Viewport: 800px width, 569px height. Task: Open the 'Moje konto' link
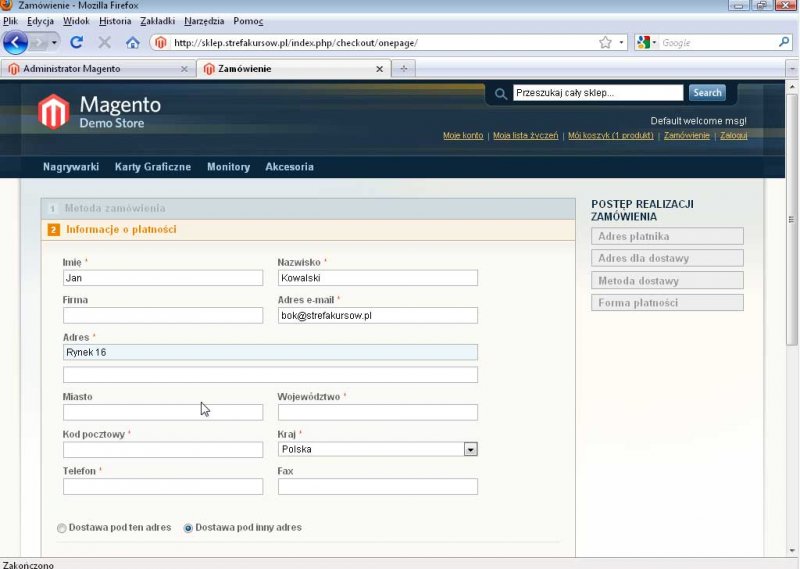point(463,135)
